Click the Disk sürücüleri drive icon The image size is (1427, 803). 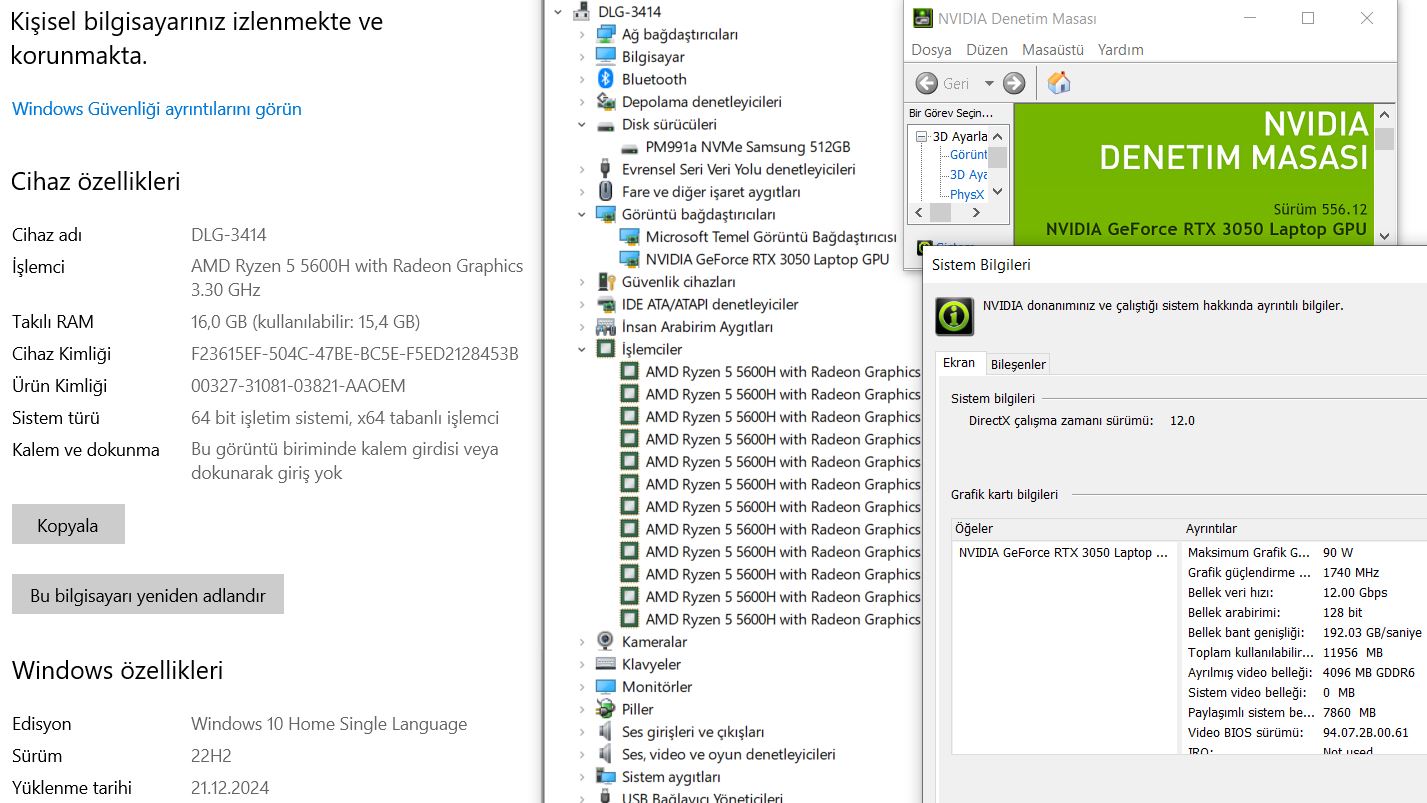[x=605, y=125]
